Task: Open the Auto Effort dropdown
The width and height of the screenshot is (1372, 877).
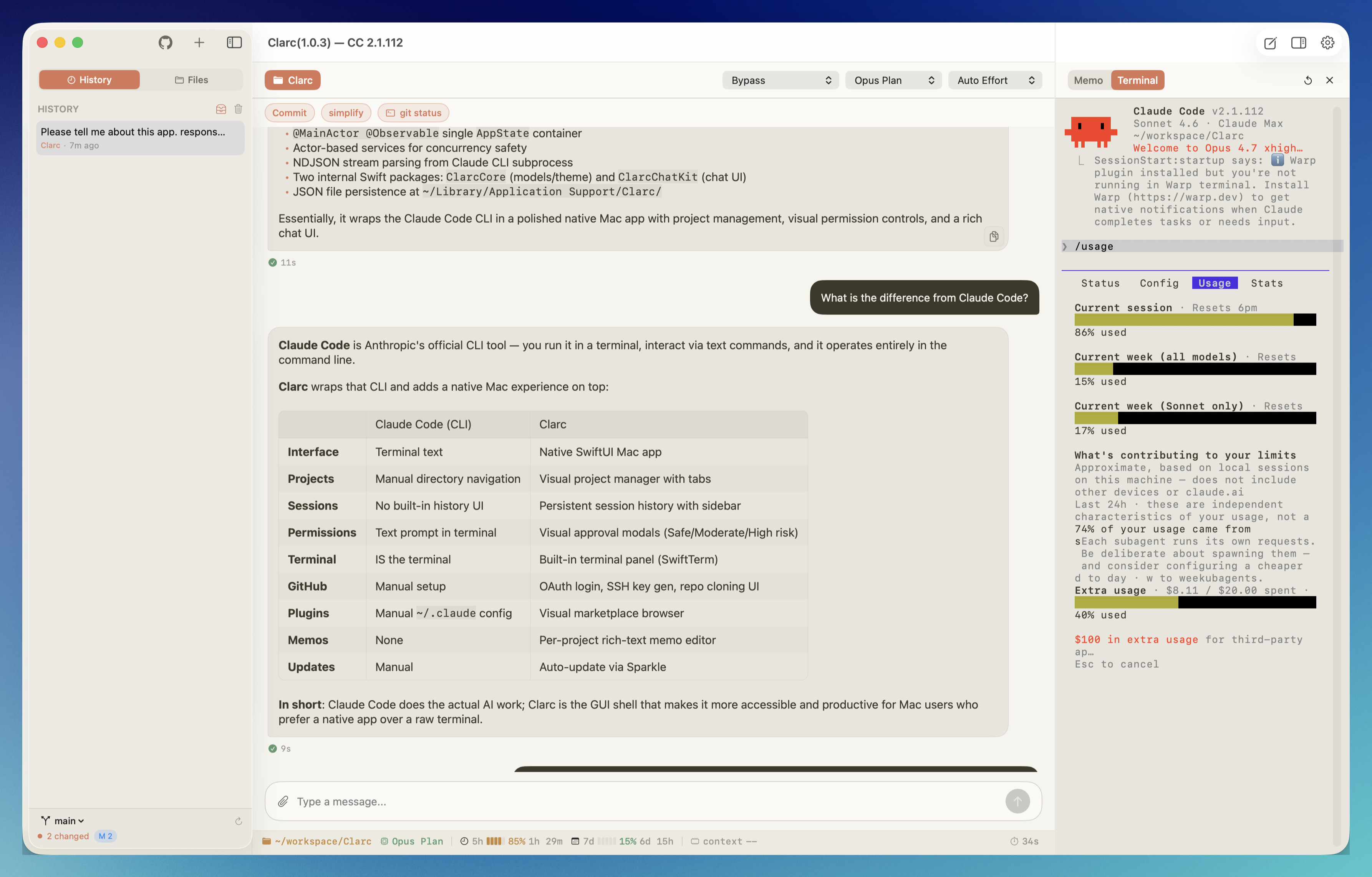Action: coord(995,80)
